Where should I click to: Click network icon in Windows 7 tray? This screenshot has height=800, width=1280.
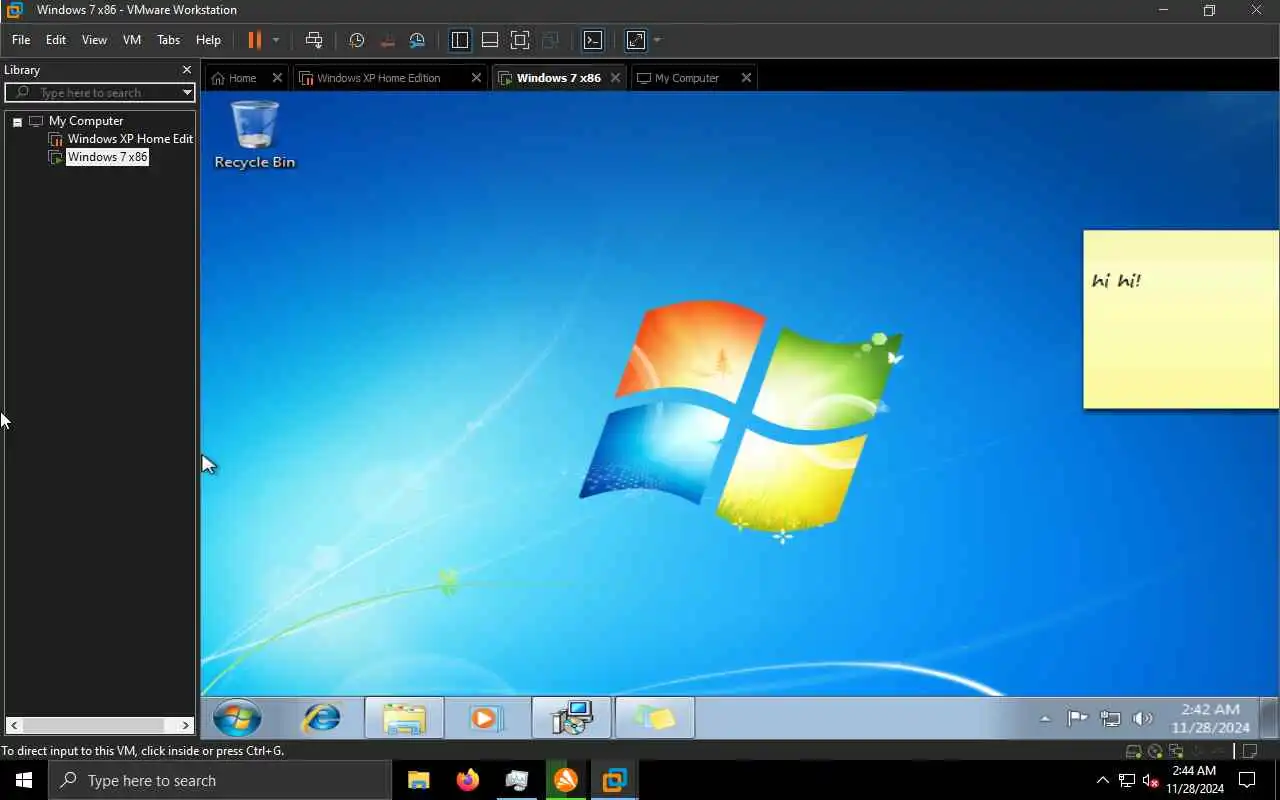tap(1110, 718)
